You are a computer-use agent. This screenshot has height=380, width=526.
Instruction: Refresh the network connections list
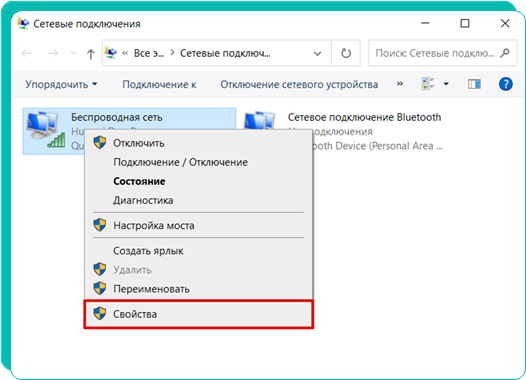(346, 53)
